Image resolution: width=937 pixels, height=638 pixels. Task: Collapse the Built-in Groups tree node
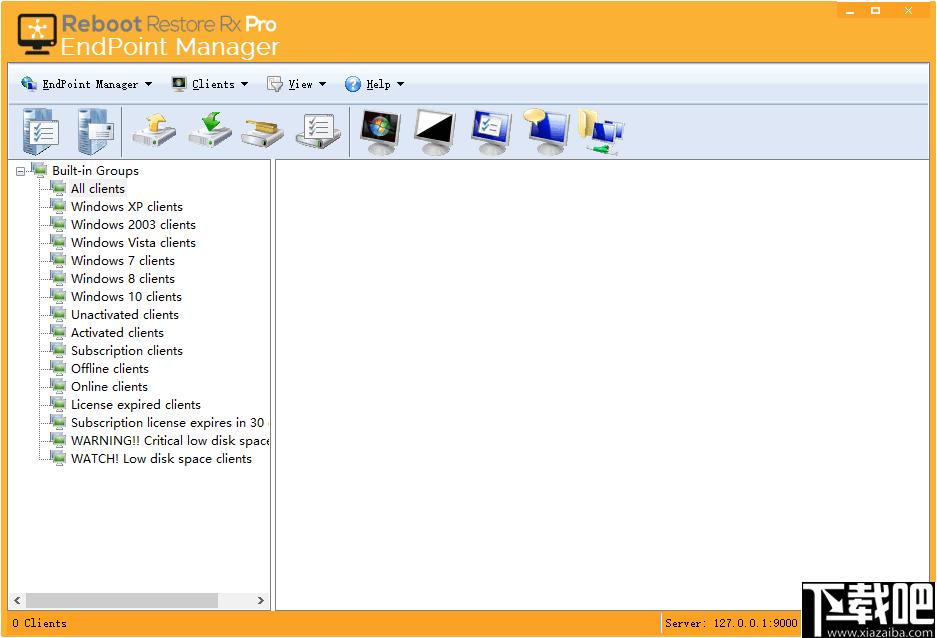pos(20,171)
